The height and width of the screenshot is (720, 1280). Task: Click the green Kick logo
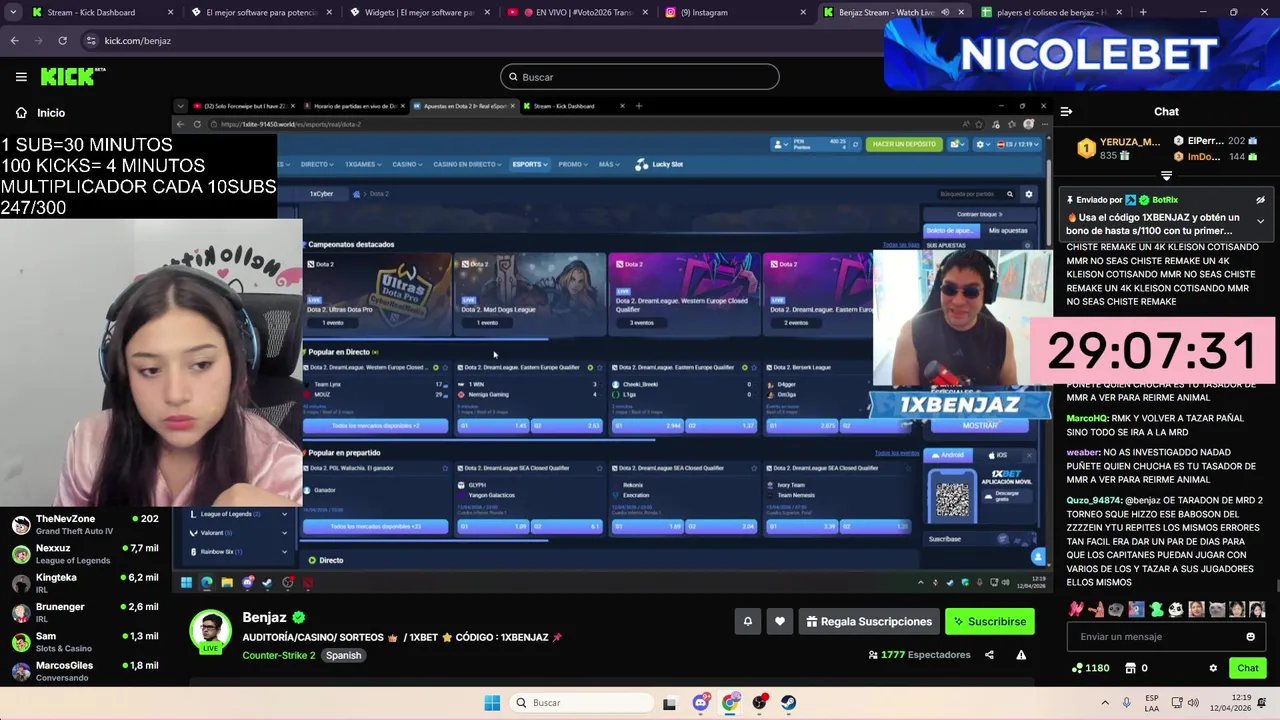click(73, 76)
